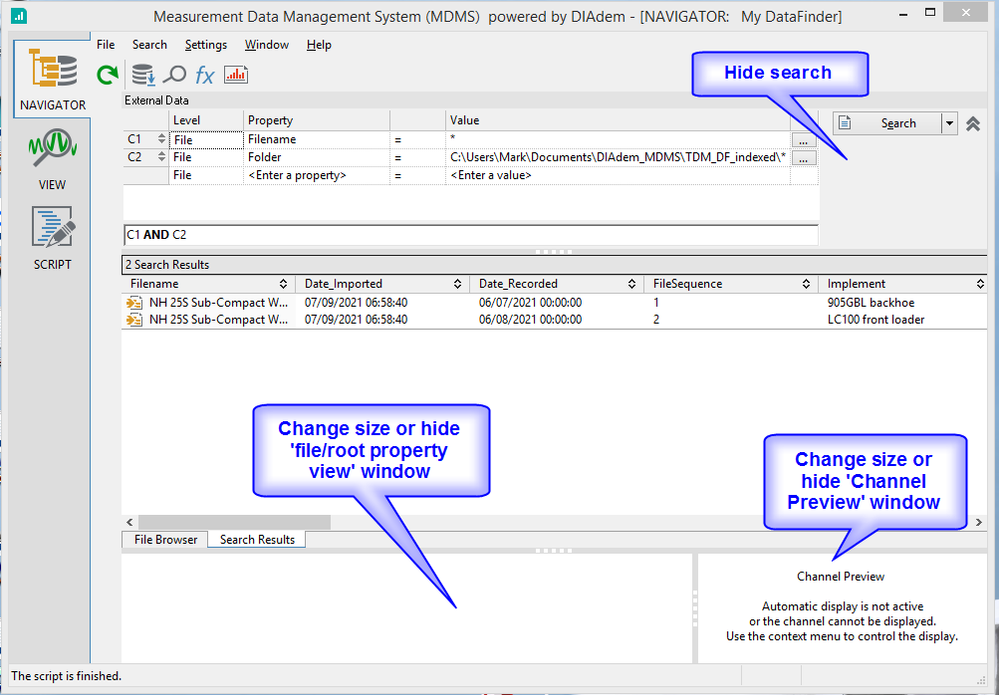Click the Date_Recorded column sort arrows
Image resolution: width=999 pixels, height=695 pixels.
[632, 284]
